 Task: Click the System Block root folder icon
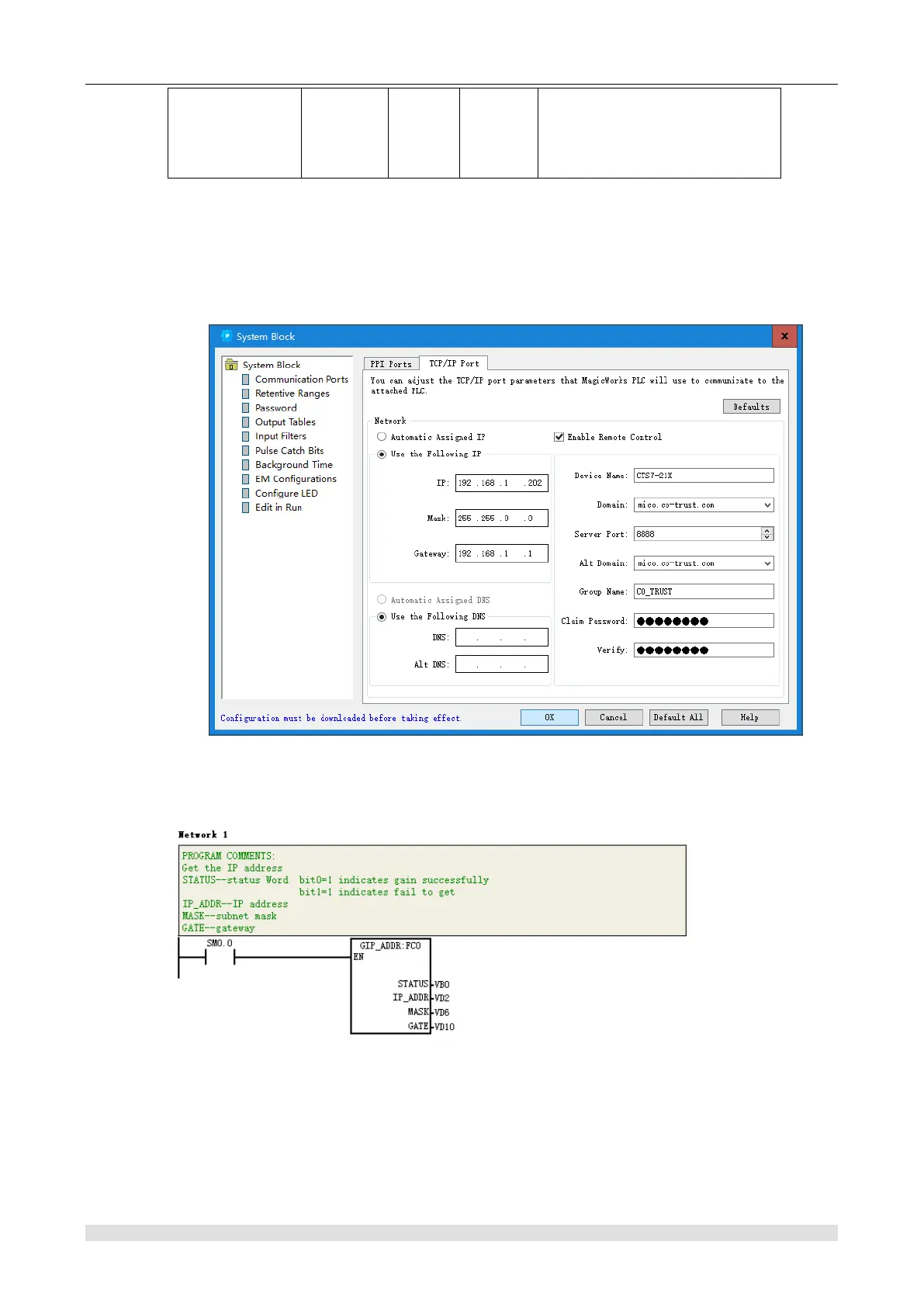pyautogui.click(x=231, y=365)
